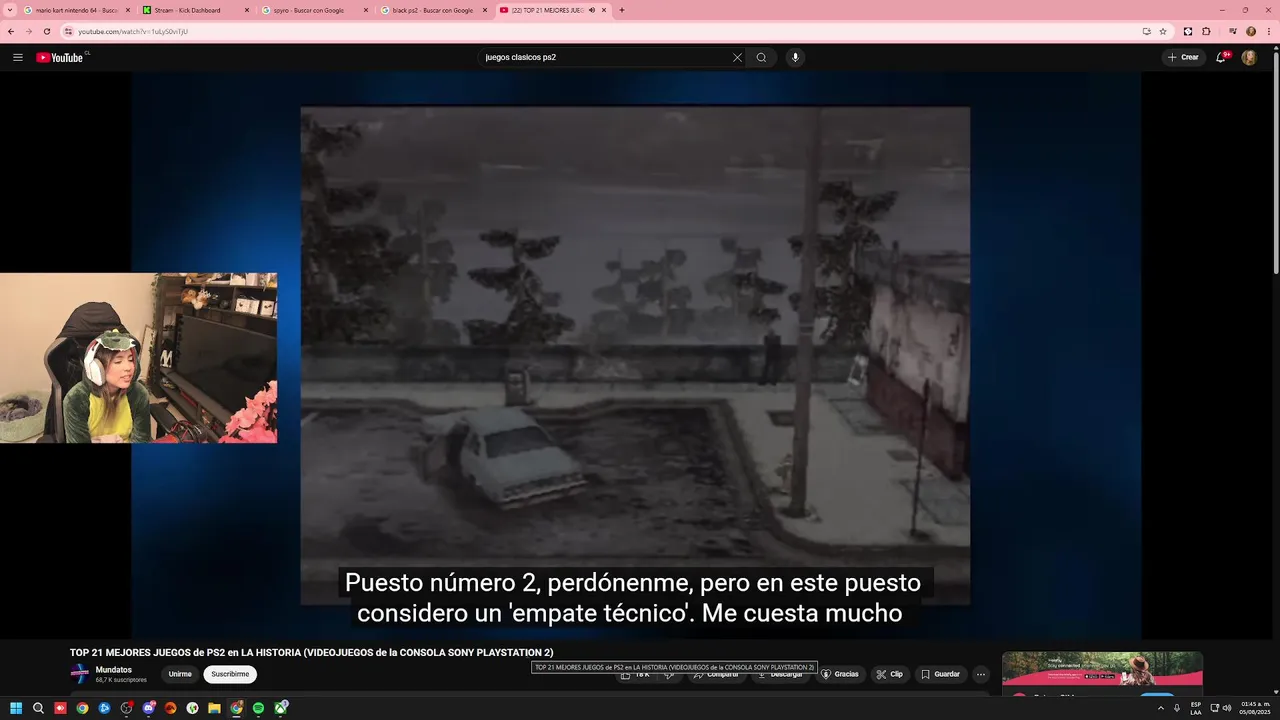Switch the ESP LAA keyboard language
Screen dimensions: 1280x720
[x=1196, y=708]
